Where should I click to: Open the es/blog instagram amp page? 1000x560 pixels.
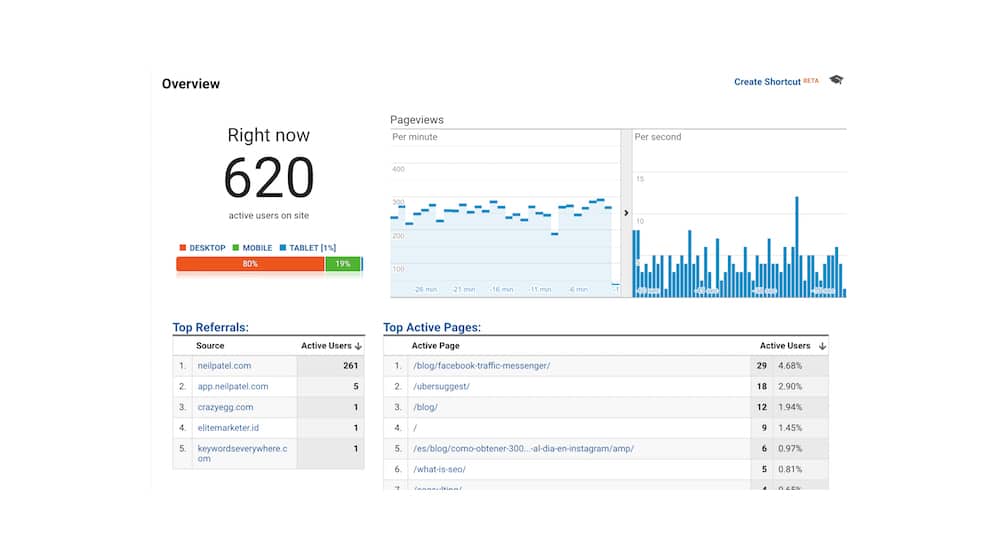(x=523, y=448)
